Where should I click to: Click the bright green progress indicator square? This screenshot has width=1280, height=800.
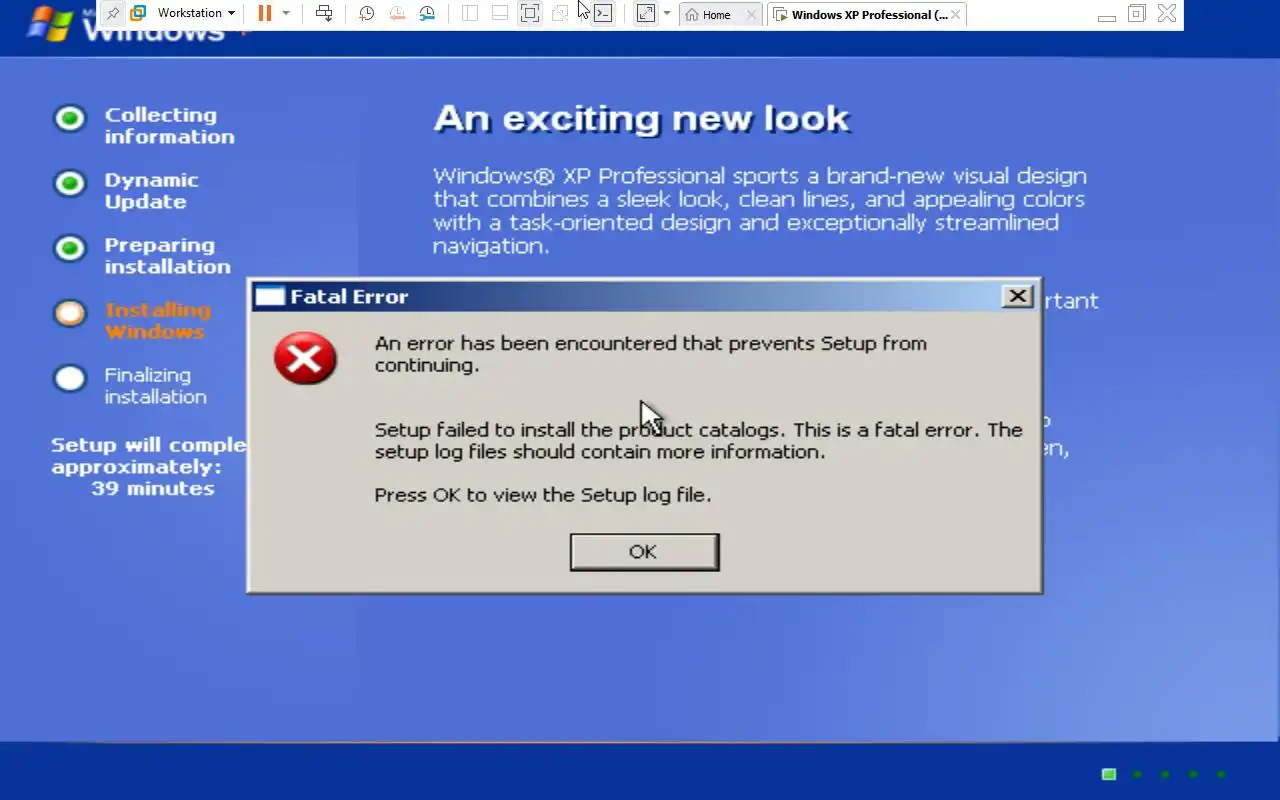[x=1108, y=774]
